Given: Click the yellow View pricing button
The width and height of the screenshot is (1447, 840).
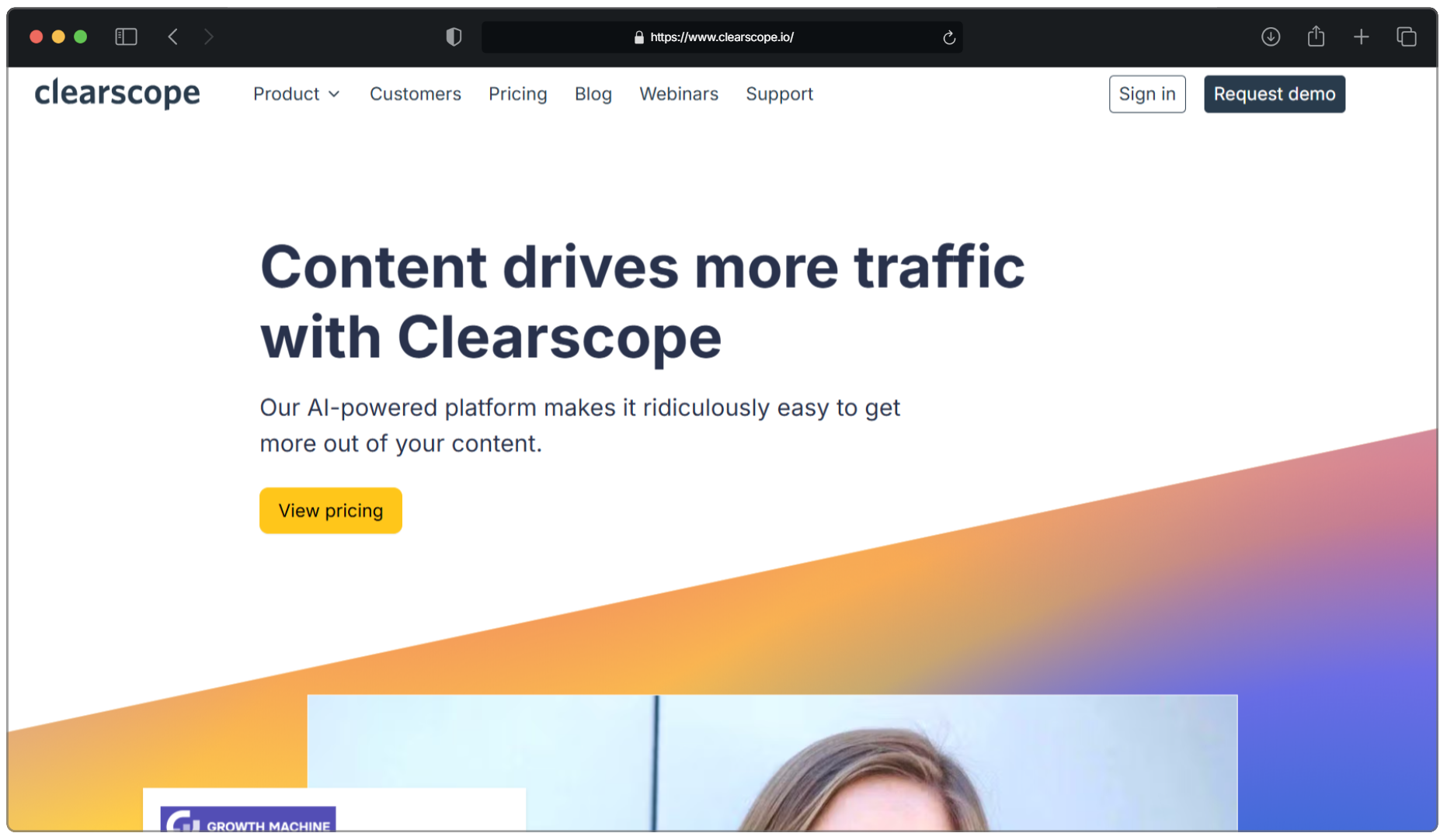Looking at the screenshot, I should pyautogui.click(x=331, y=510).
